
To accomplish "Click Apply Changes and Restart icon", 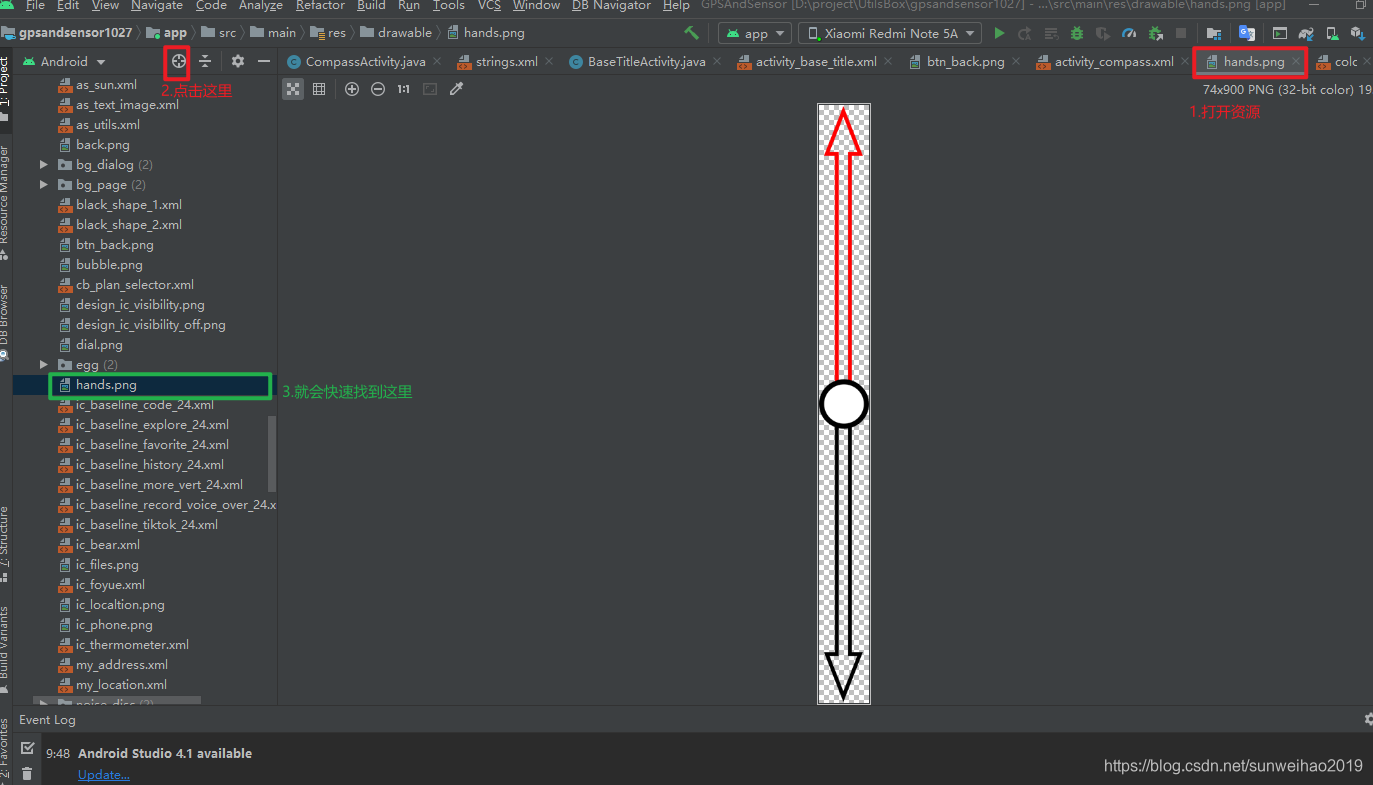I will point(1025,33).
